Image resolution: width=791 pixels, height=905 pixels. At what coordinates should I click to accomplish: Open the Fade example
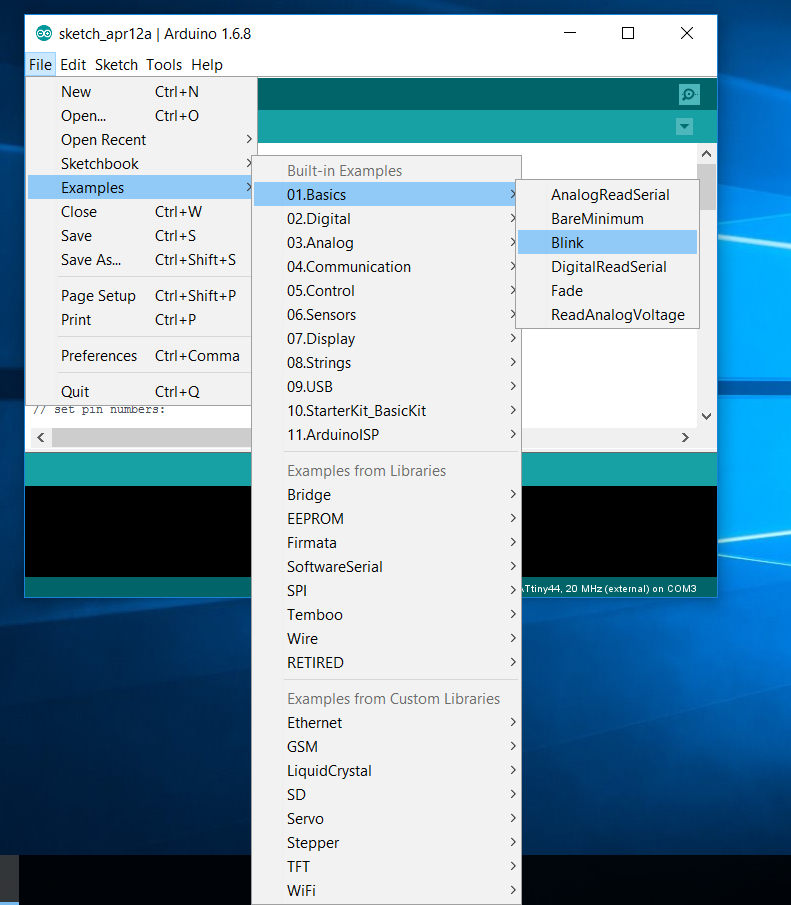point(607,291)
